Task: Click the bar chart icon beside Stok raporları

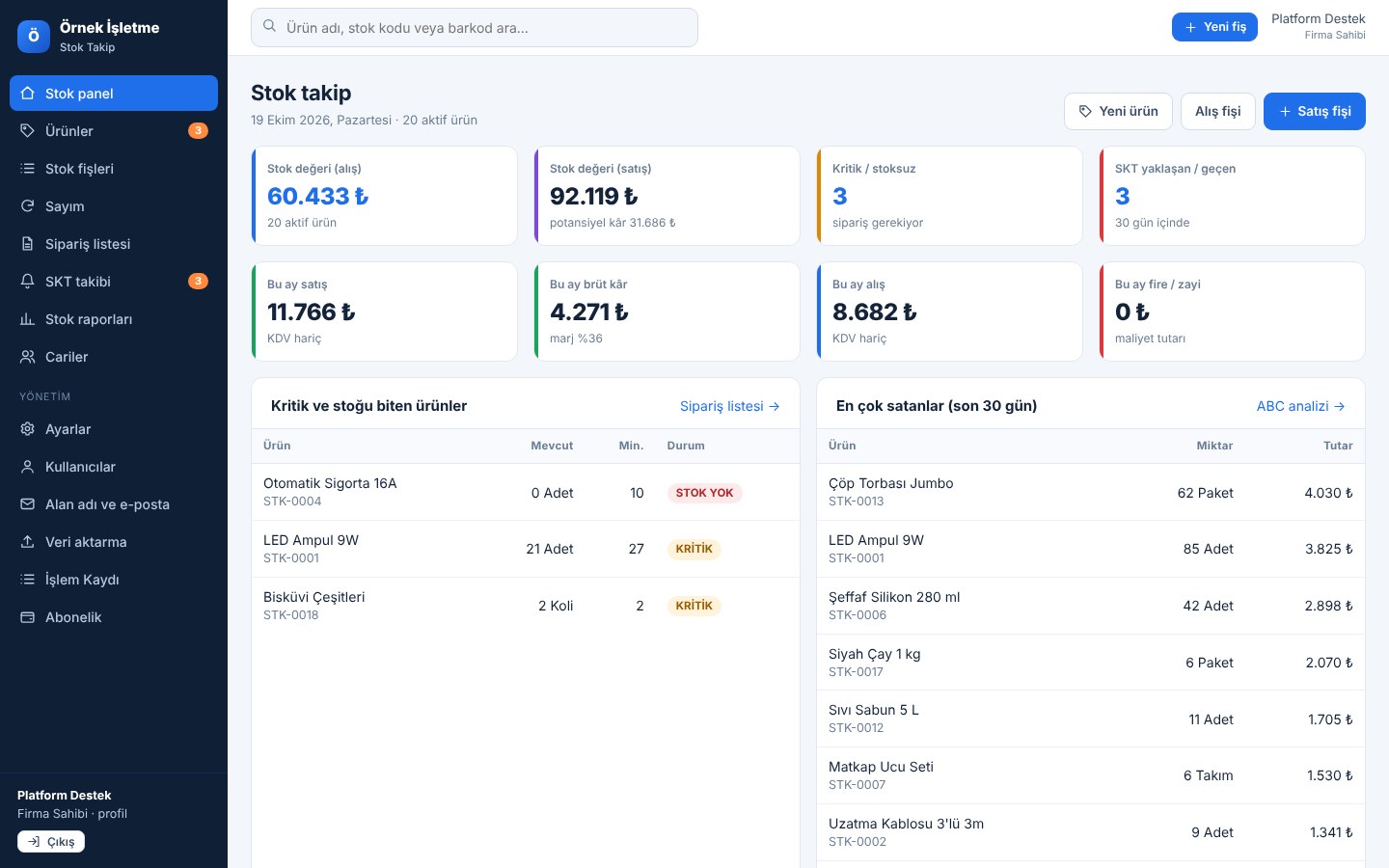Action: (28, 319)
